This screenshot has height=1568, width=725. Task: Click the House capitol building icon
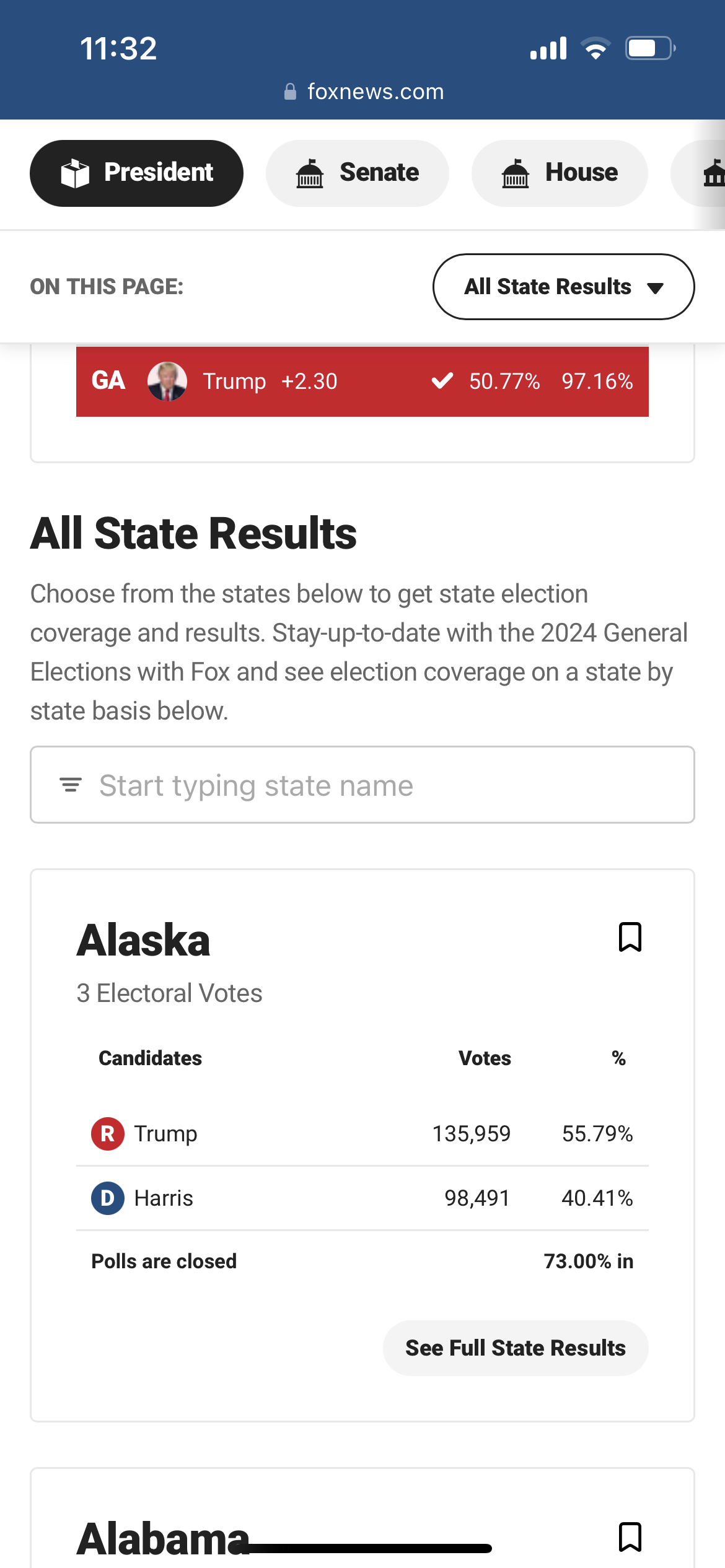point(515,173)
